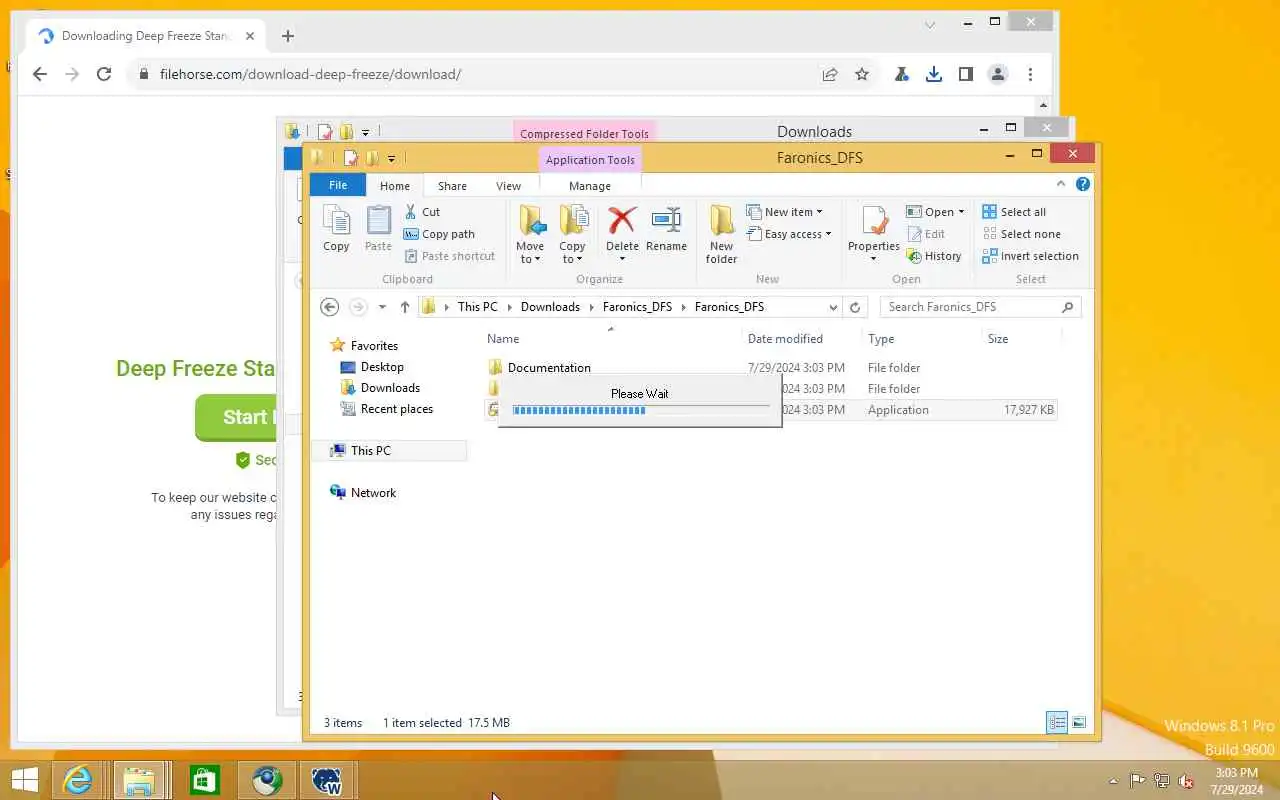Switch to the View ribbon tab
The image size is (1280, 800).
tap(508, 186)
